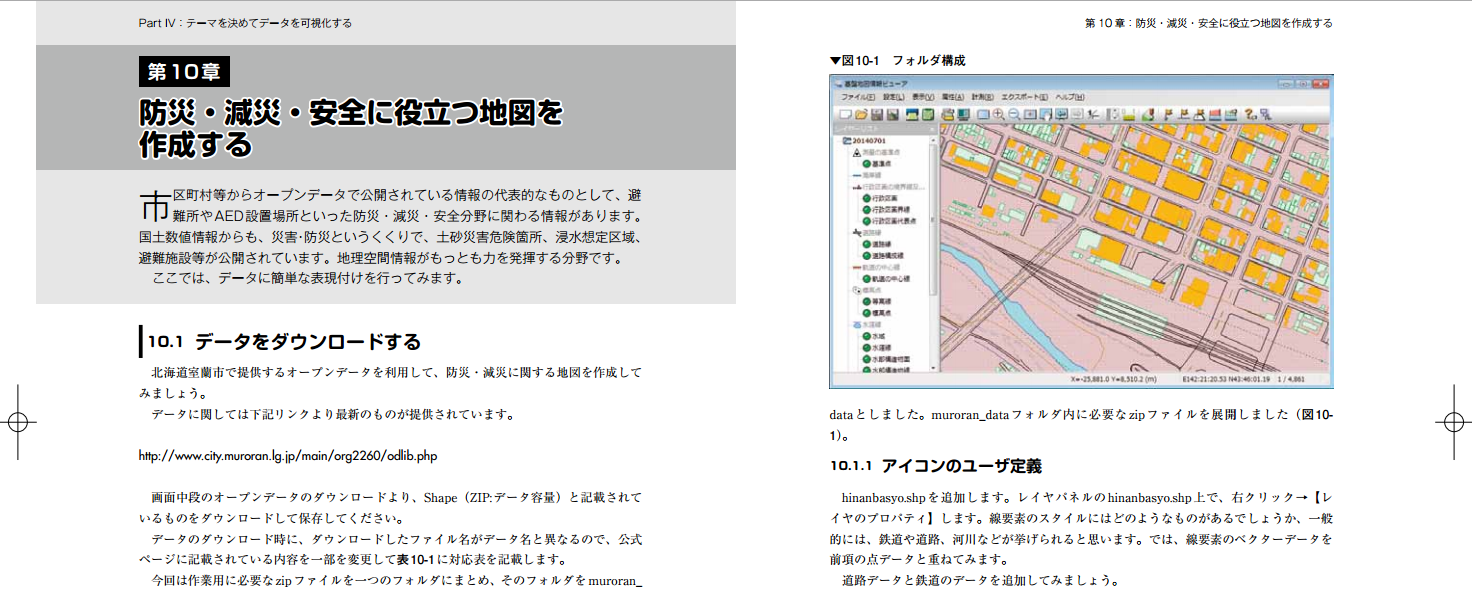Toggle green circle for 水部構造物面 layer
This screenshot has width=1472, height=608.
(867, 359)
